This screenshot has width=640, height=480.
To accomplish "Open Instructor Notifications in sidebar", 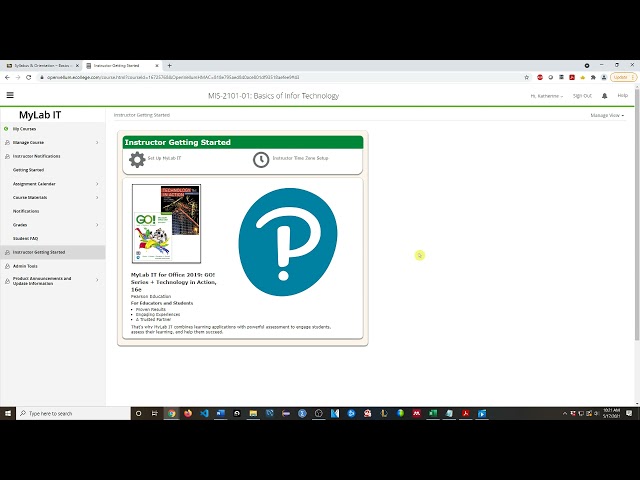I will point(36,156).
